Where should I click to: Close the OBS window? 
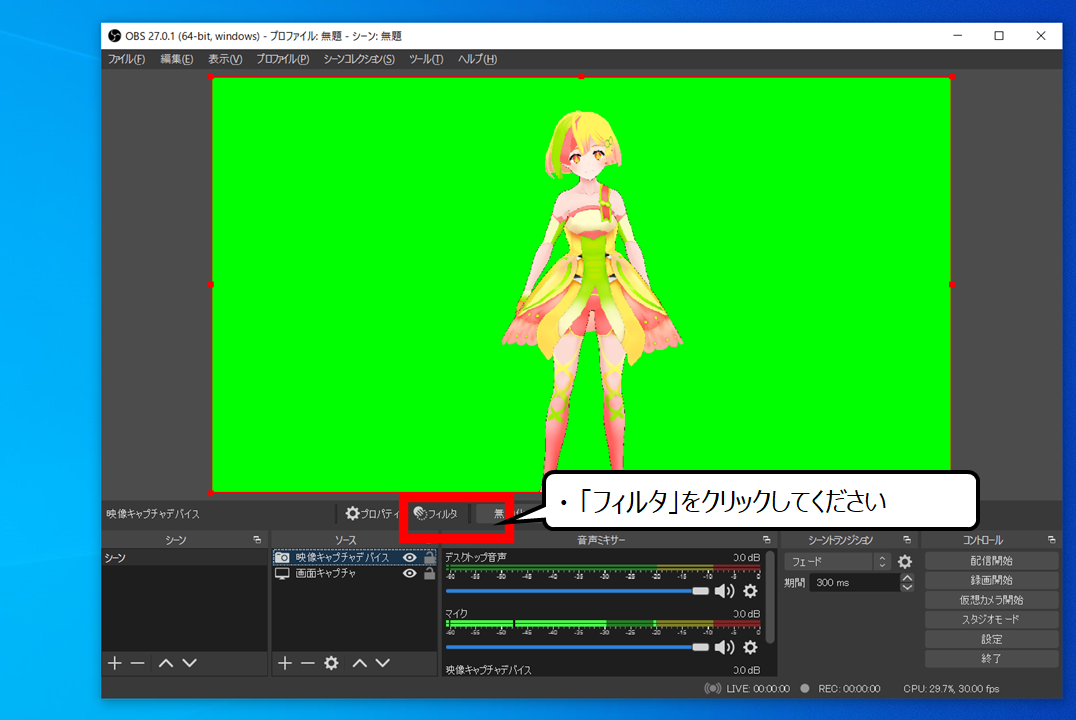click(x=1041, y=36)
